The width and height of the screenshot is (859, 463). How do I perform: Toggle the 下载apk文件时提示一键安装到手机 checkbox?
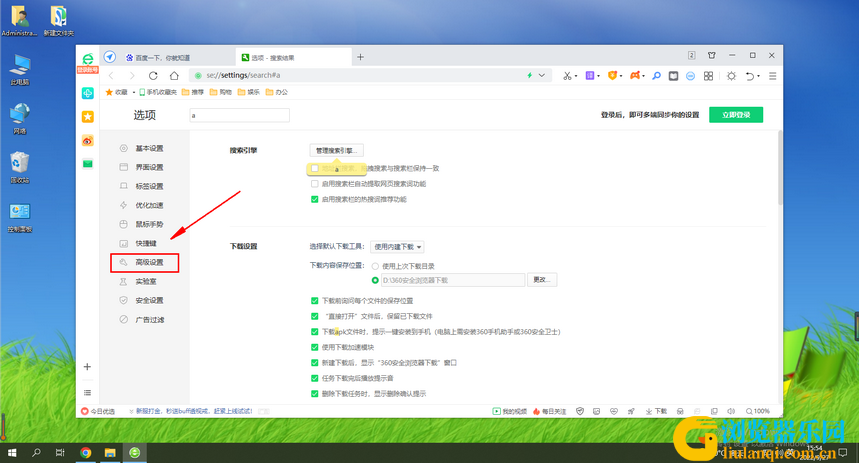click(x=314, y=331)
